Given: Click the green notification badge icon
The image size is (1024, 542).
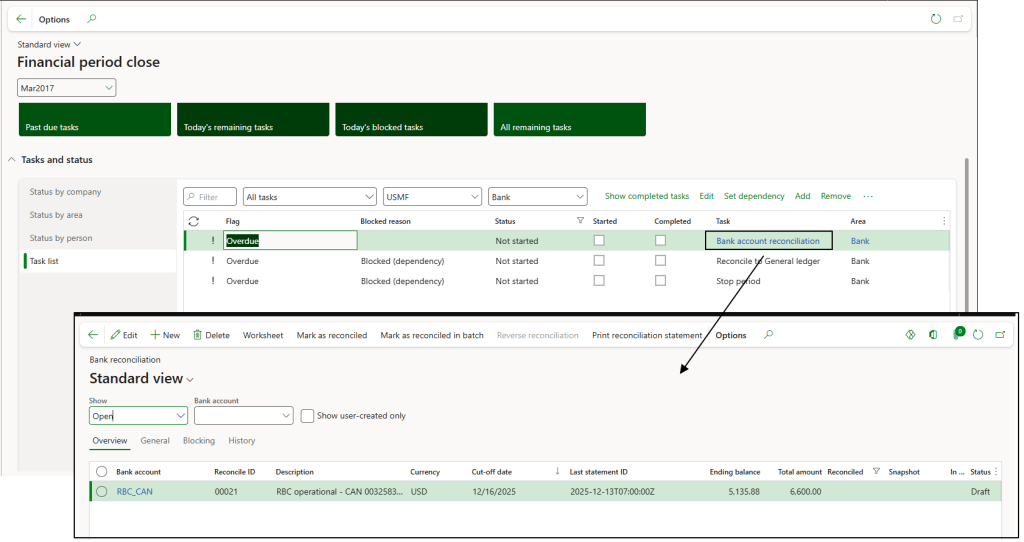Looking at the screenshot, I should coord(957,334).
